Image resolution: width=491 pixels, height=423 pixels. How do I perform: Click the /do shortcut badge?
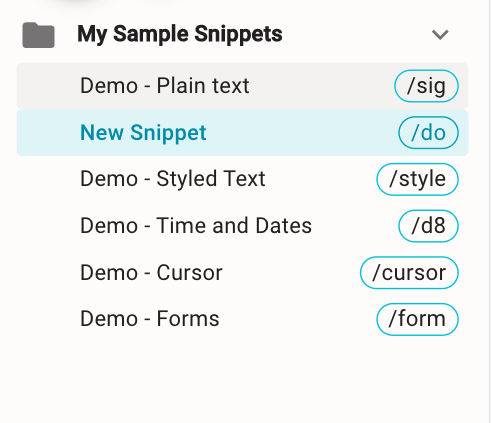click(x=428, y=133)
